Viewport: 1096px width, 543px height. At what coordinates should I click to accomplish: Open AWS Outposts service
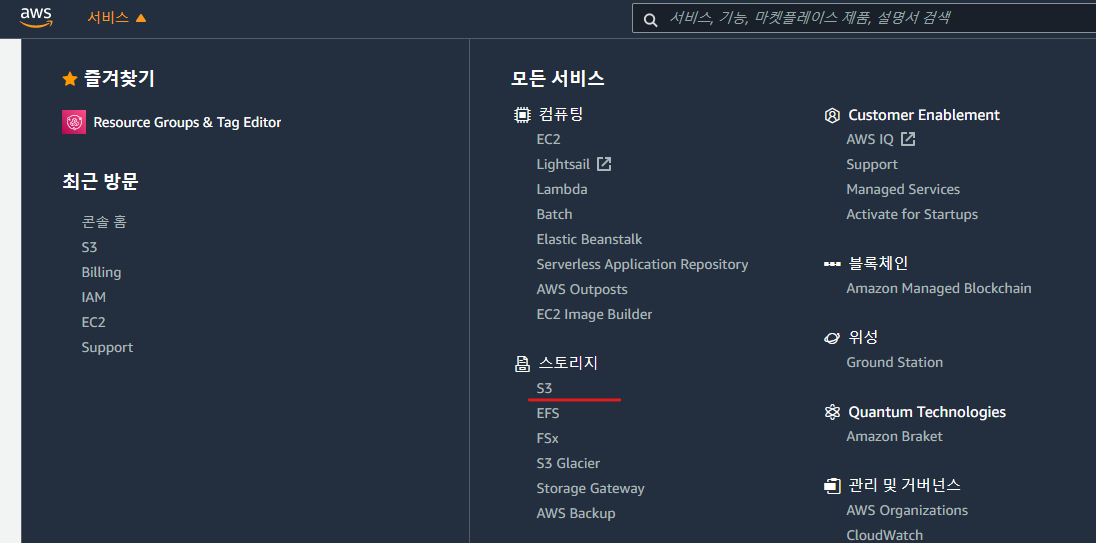[582, 289]
